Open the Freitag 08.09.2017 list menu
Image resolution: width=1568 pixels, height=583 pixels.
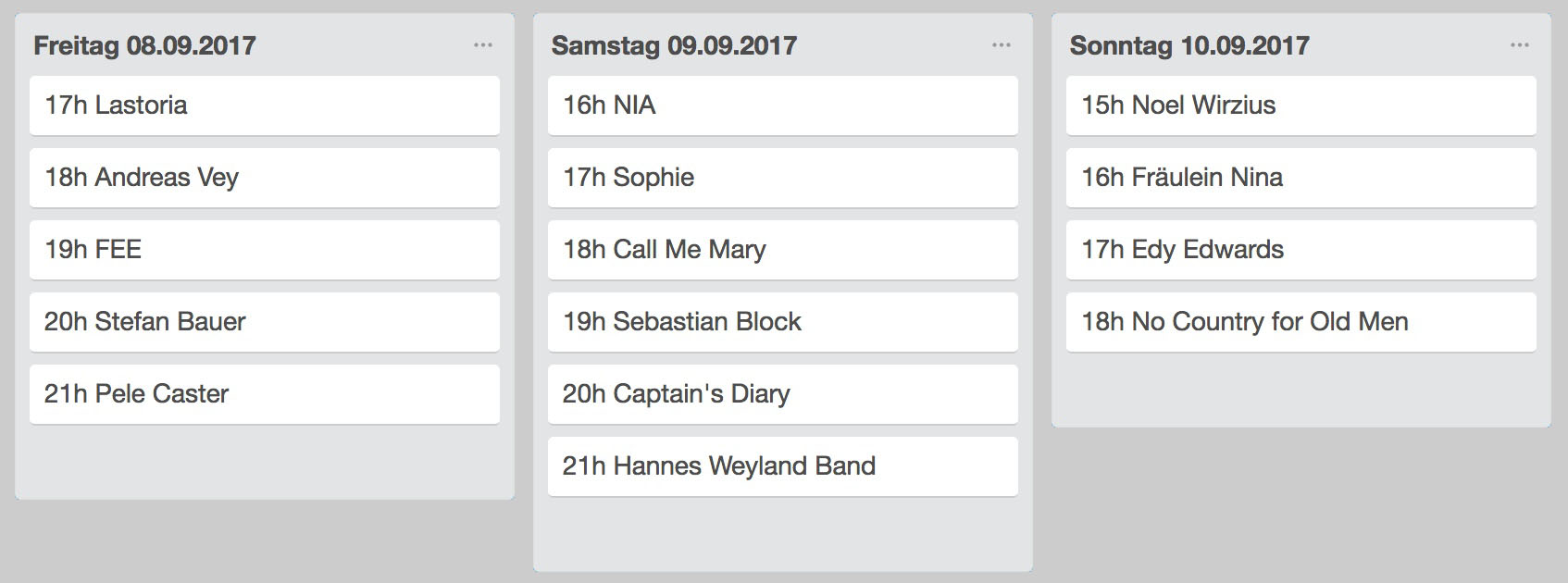(483, 45)
